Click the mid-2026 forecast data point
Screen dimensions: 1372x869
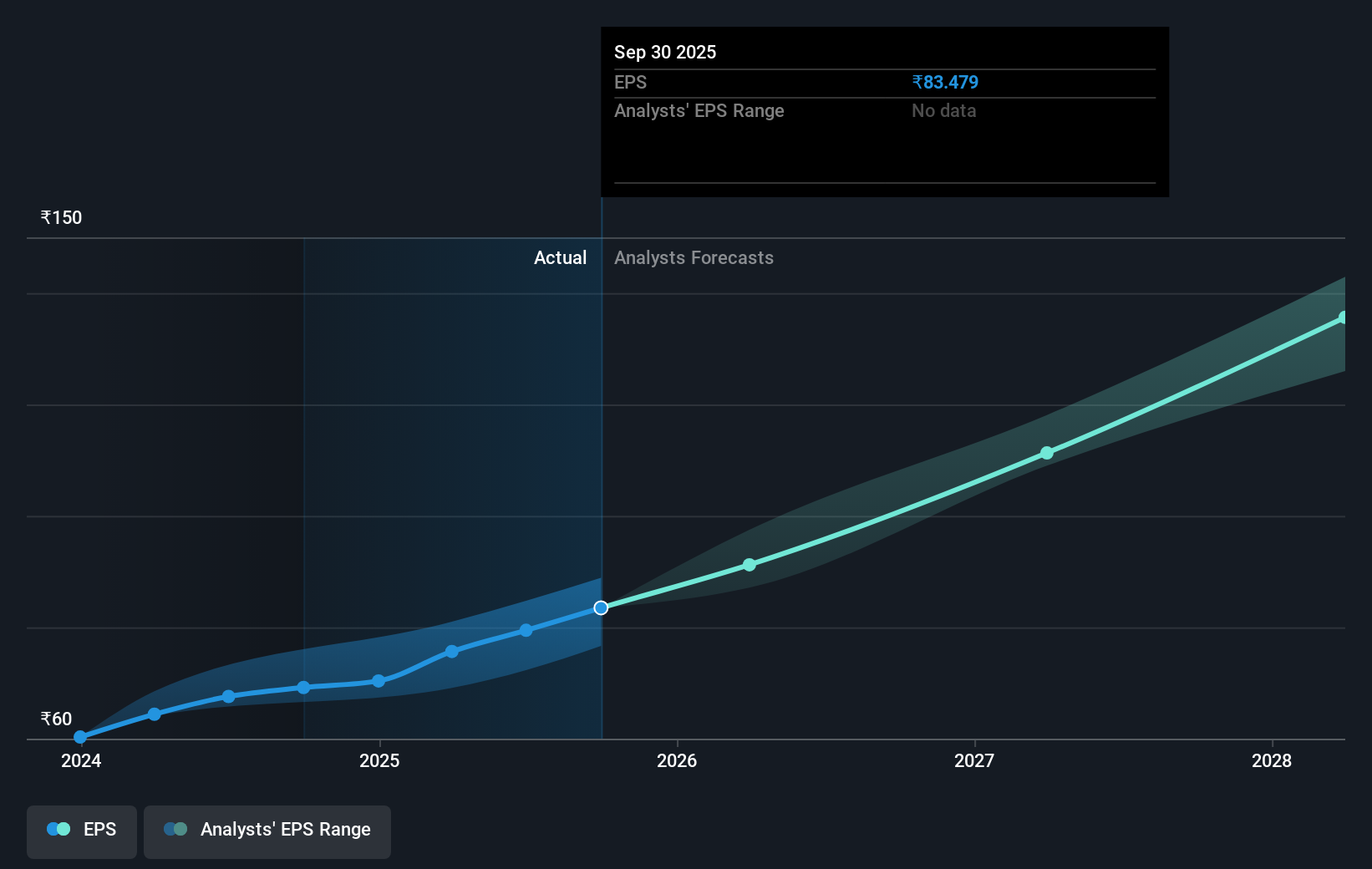click(750, 565)
